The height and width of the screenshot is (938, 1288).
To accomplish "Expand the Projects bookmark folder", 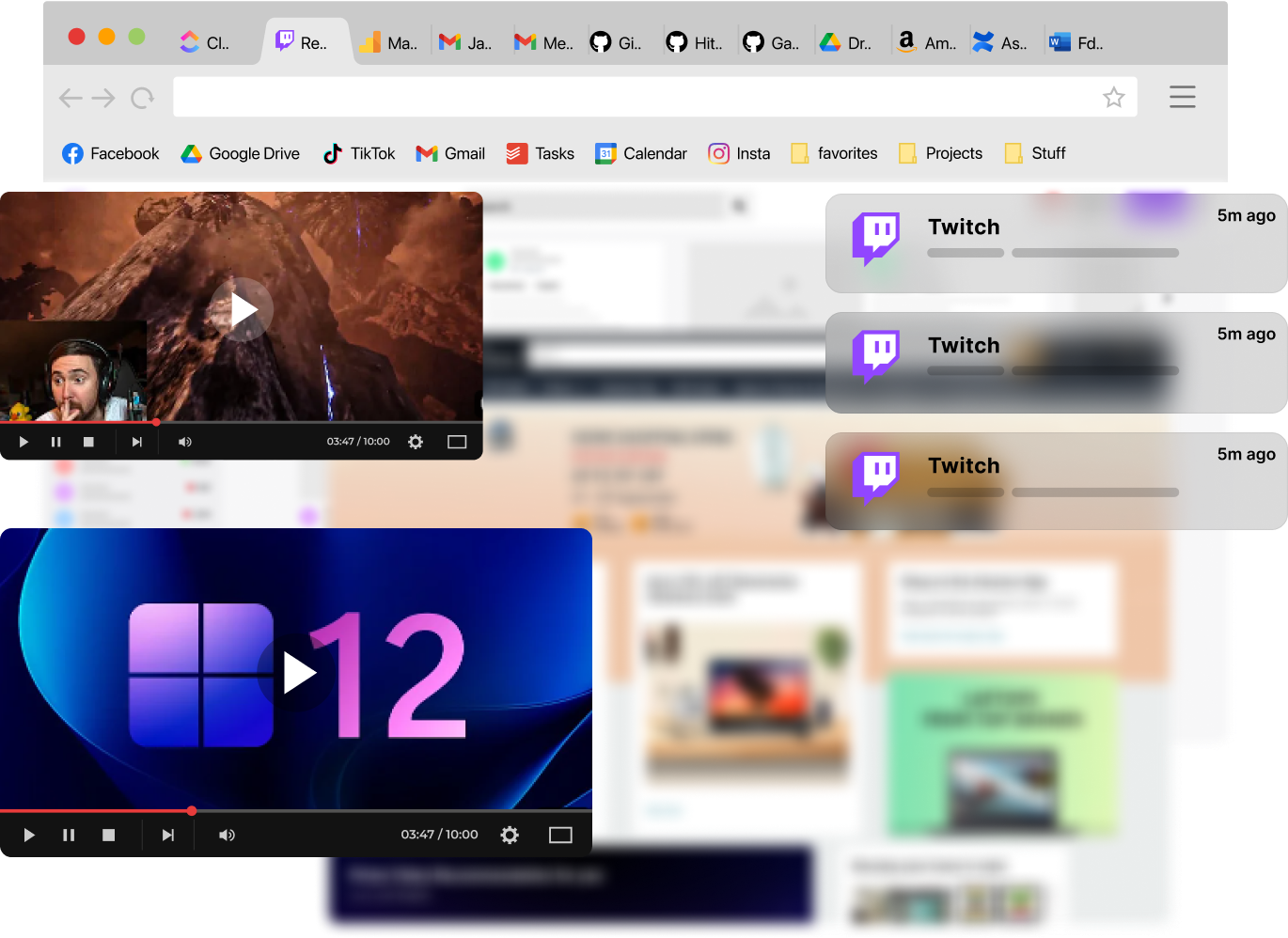I will click(940, 153).
